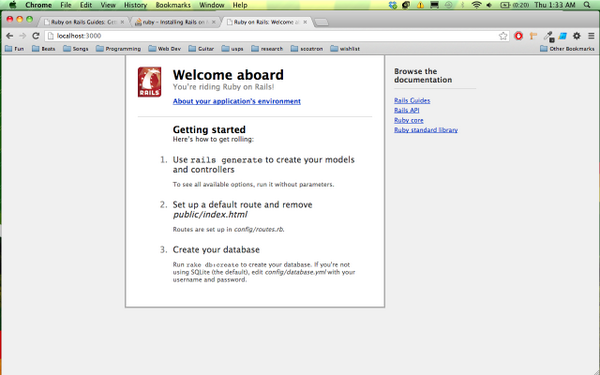This screenshot has width=600, height=375.
Task: Open the Other Bookmarks folder
Action: click(567, 49)
